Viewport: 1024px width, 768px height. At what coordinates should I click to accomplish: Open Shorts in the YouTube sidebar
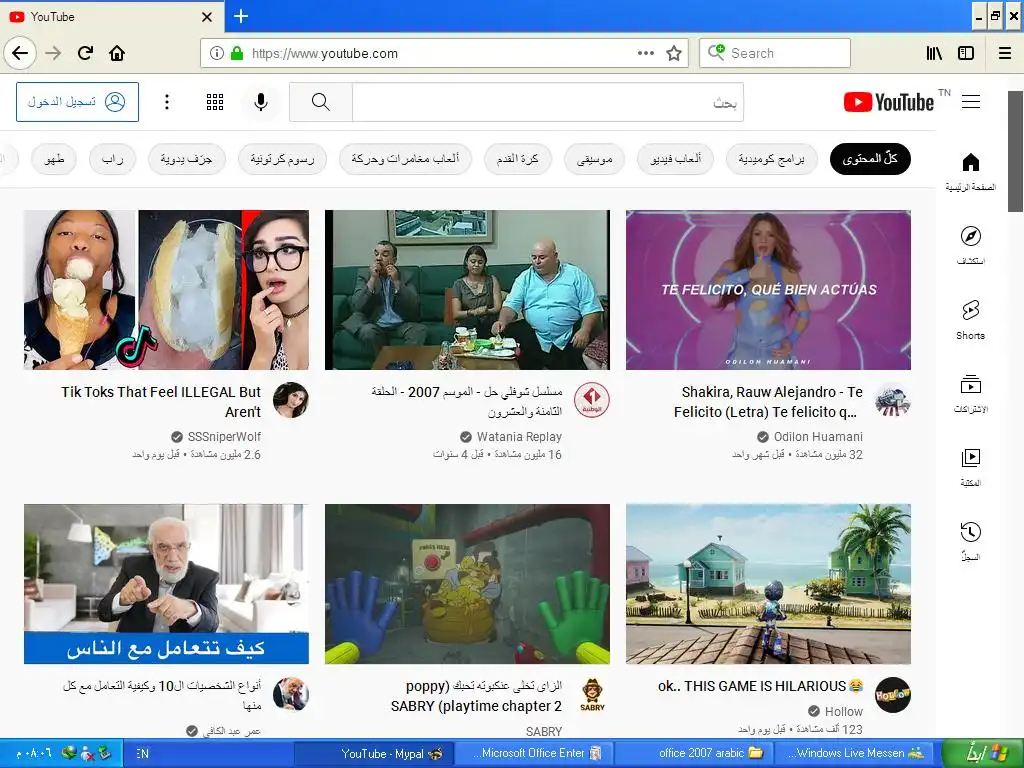click(x=970, y=319)
